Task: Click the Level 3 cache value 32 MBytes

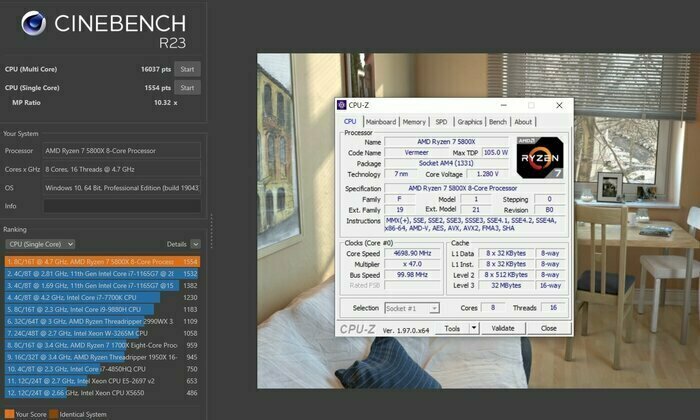Action: pyautogui.click(x=506, y=285)
